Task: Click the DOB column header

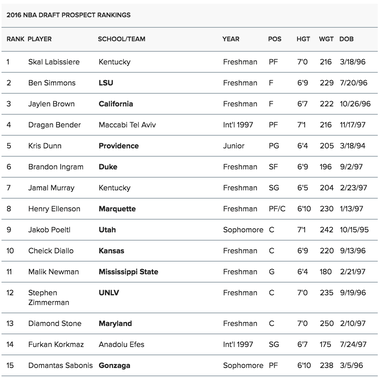Action: [x=346, y=39]
